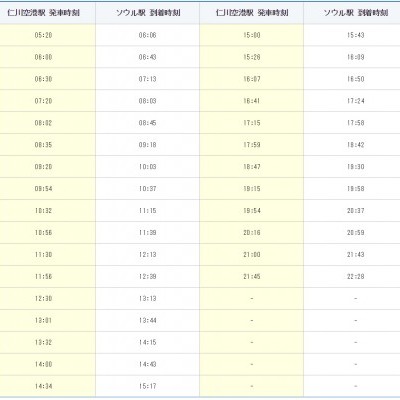
Task: Select the 12:30 departure time cell
Action: [43, 299]
